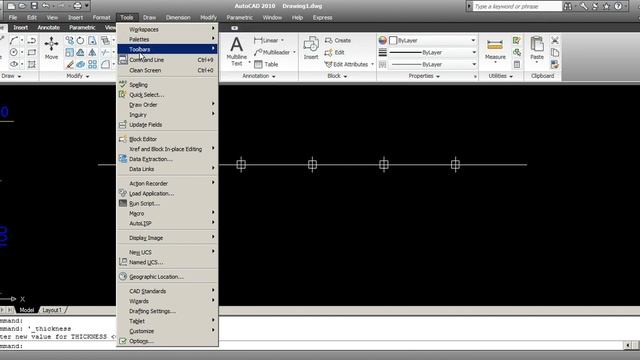
Task: Click the Help question mark icon
Action: click(618, 6)
